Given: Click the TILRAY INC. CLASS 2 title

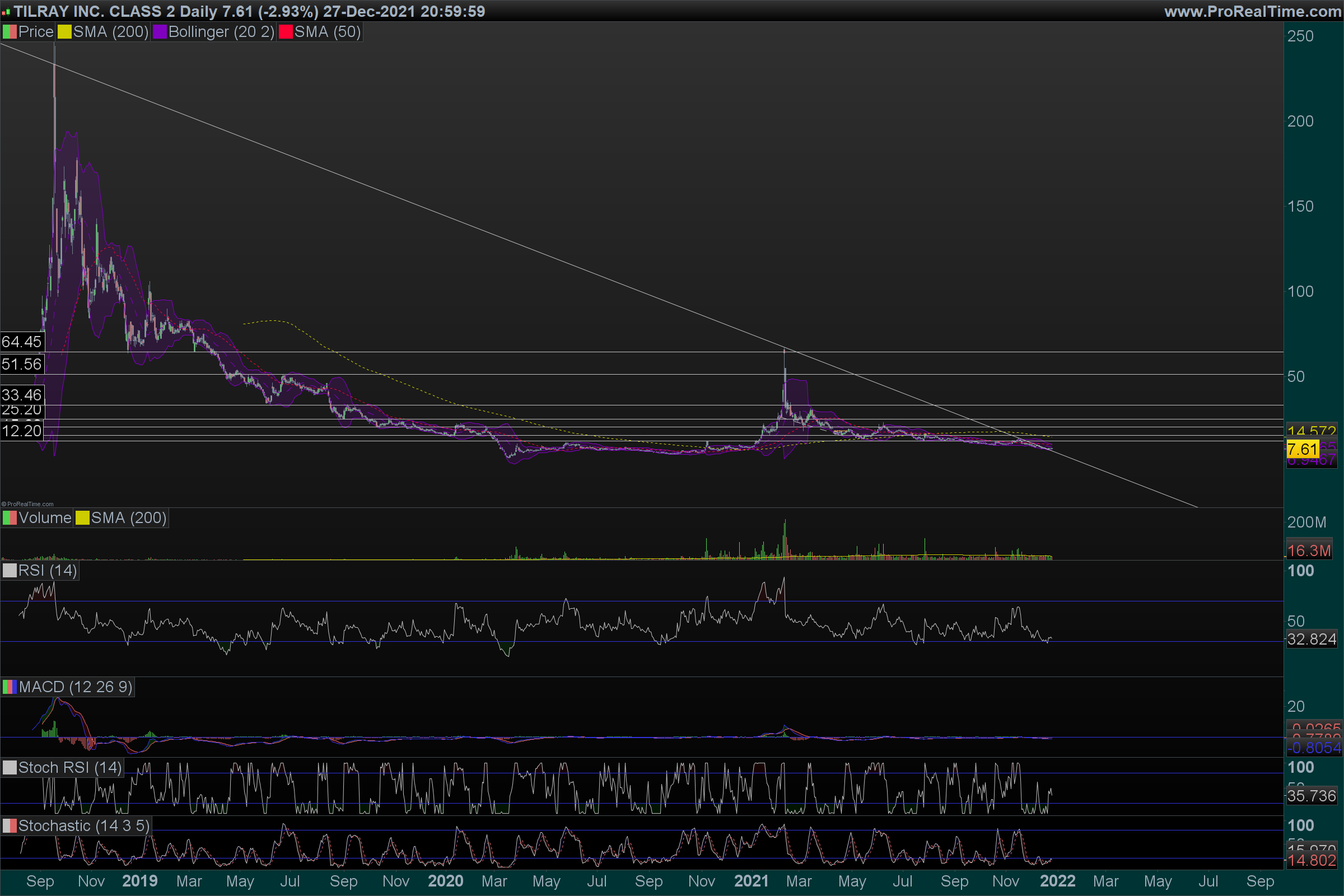Looking at the screenshot, I should [x=94, y=11].
